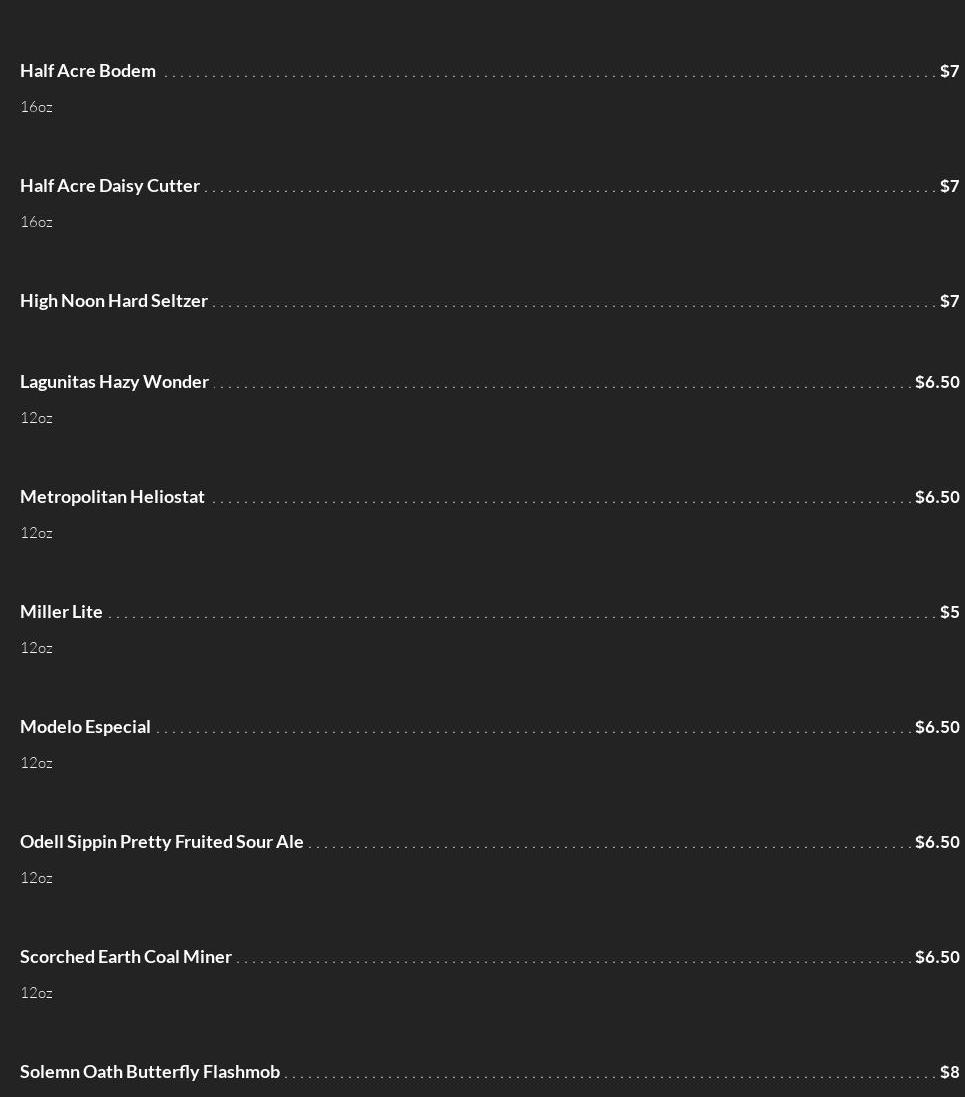Click $7 price next to Half Acre Bodem
Image resolution: width=965 pixels, height=1097 pixels.
pos(949,71)
